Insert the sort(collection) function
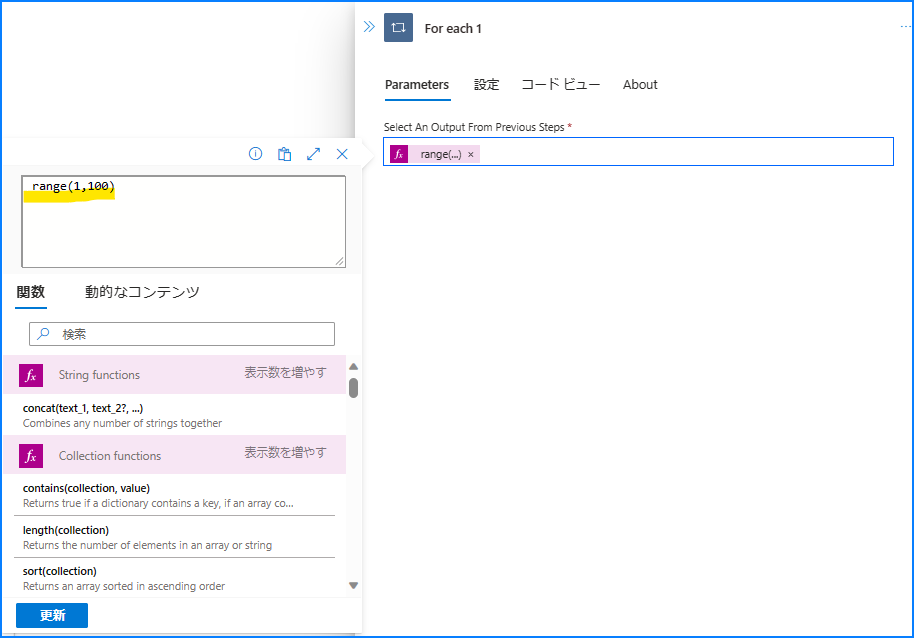 point(174,579)
